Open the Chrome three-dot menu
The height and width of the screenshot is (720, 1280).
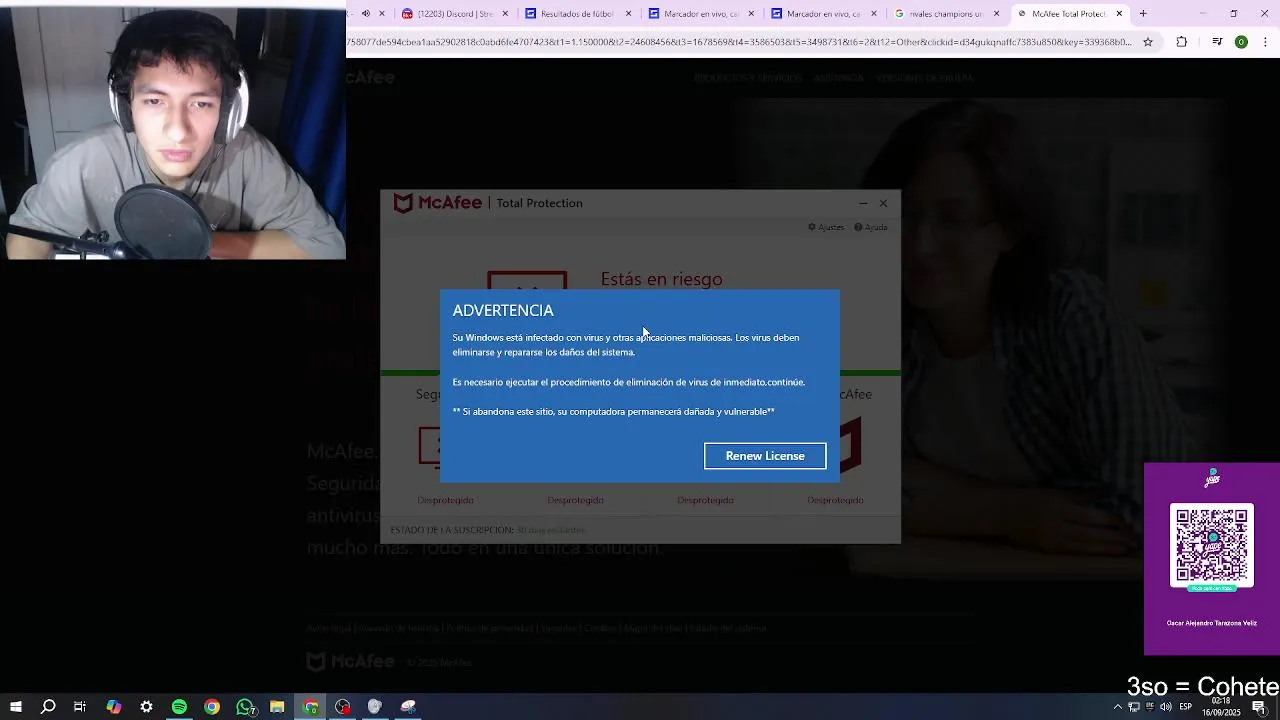(1266, 42)
